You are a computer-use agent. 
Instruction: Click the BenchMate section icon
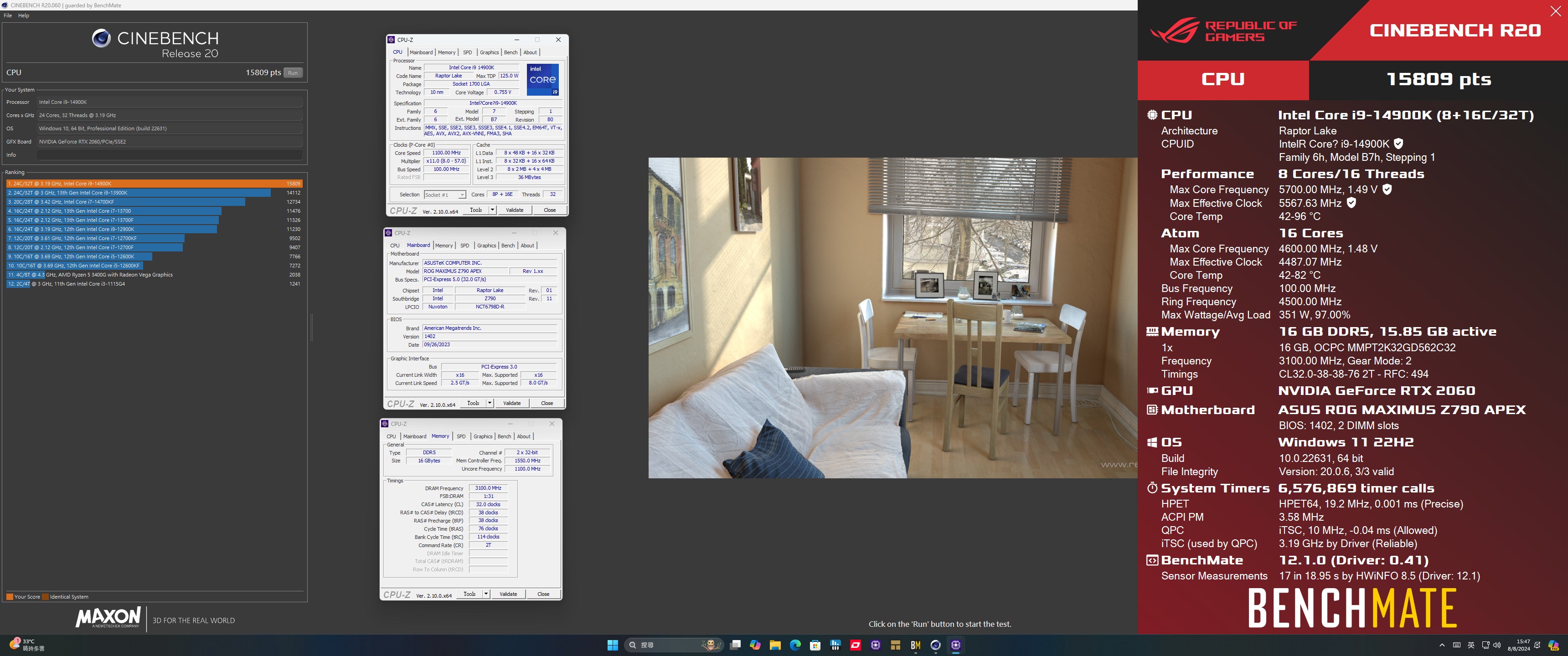1152,560
